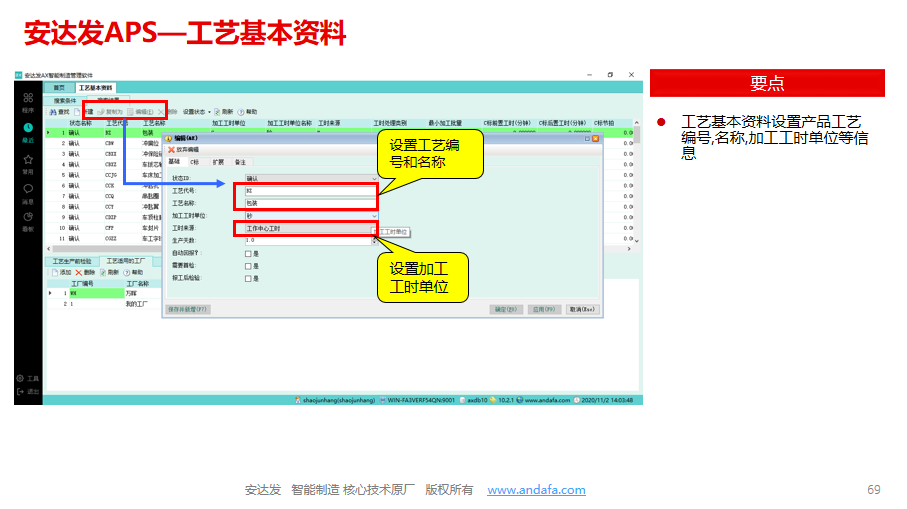
Task: Open 消息 (Messages) chat icon in sidebar
Action: point(28,190)
